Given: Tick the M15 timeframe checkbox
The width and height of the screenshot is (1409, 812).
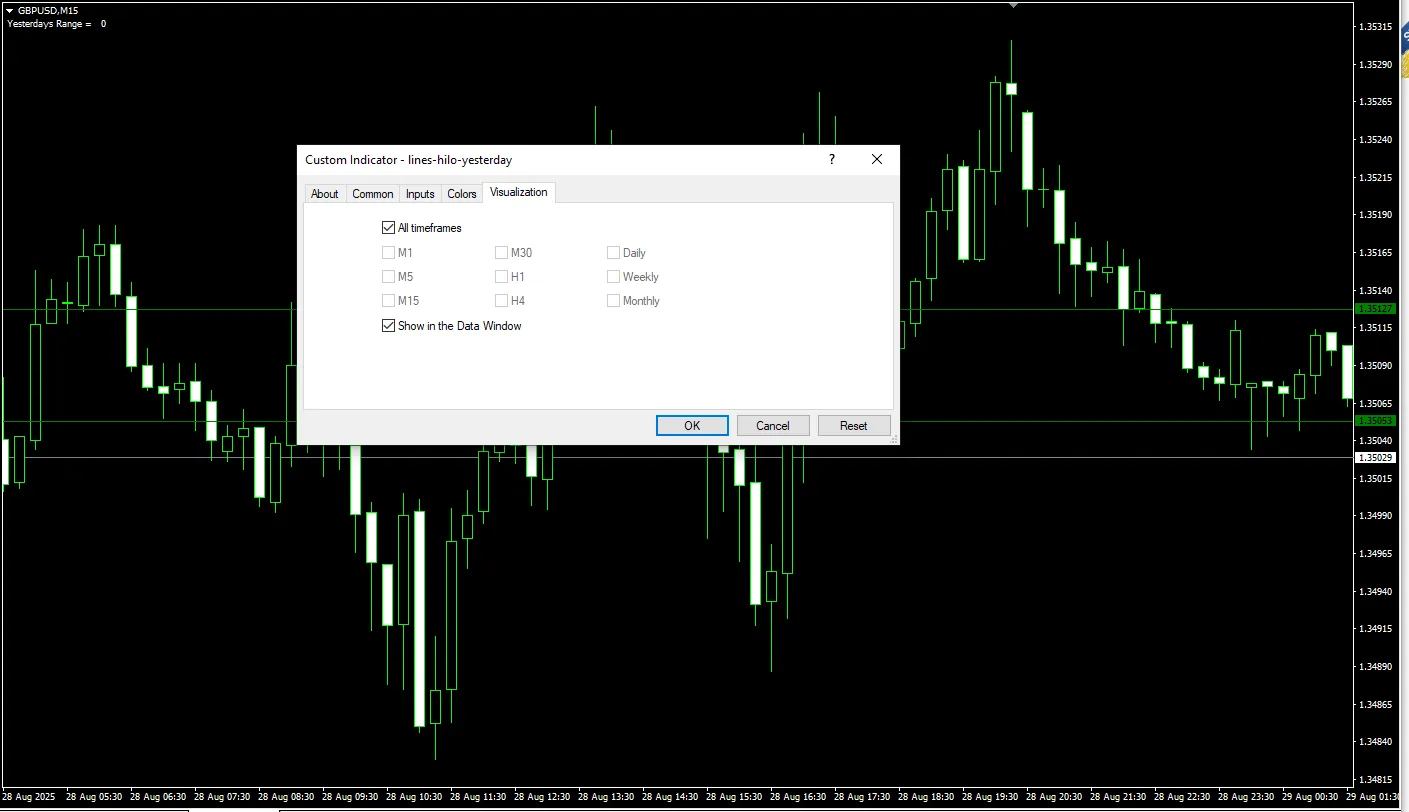Looking at the screenshot, I should 389,301.
